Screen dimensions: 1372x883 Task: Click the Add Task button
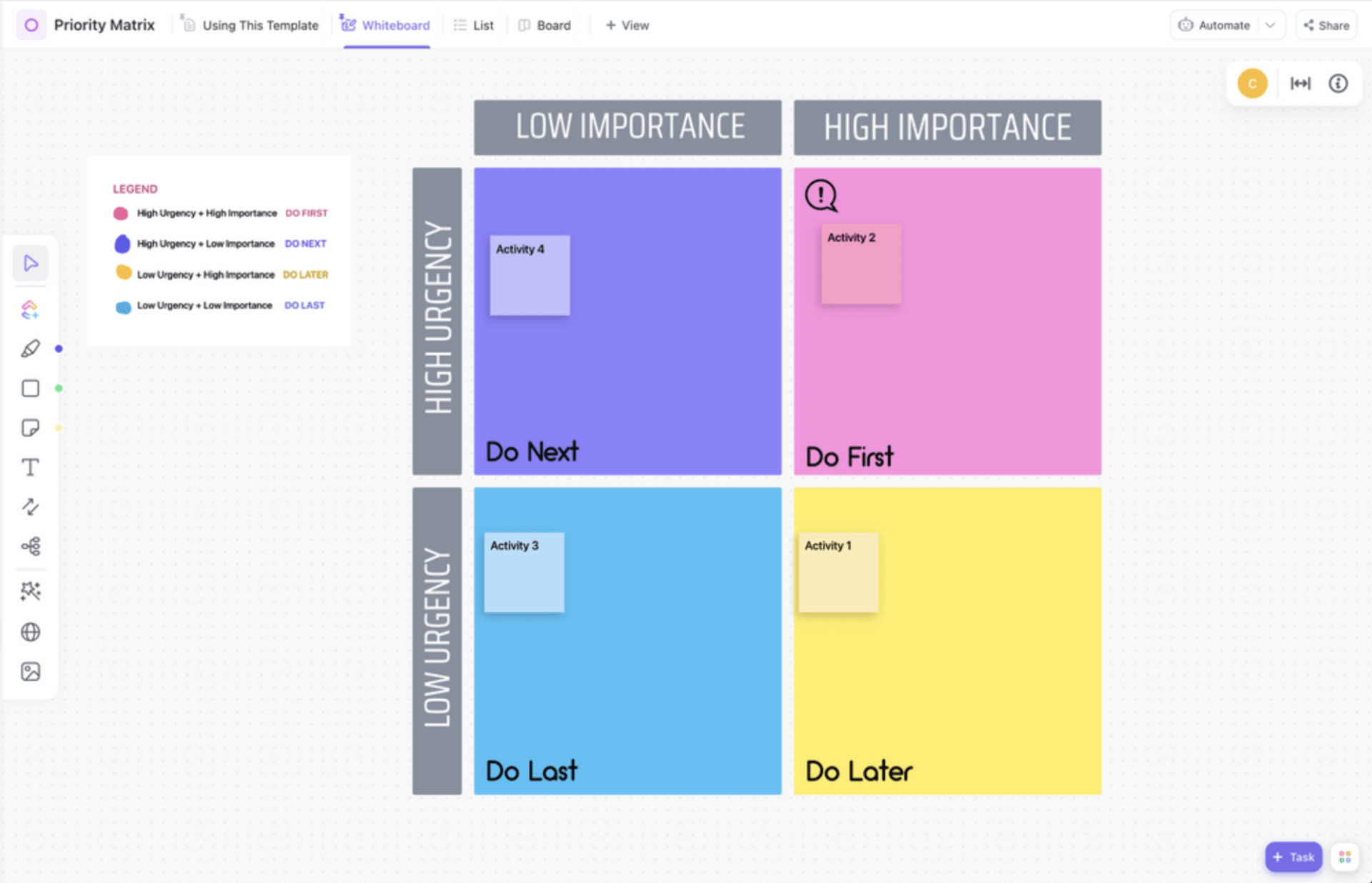[1294, 857]
